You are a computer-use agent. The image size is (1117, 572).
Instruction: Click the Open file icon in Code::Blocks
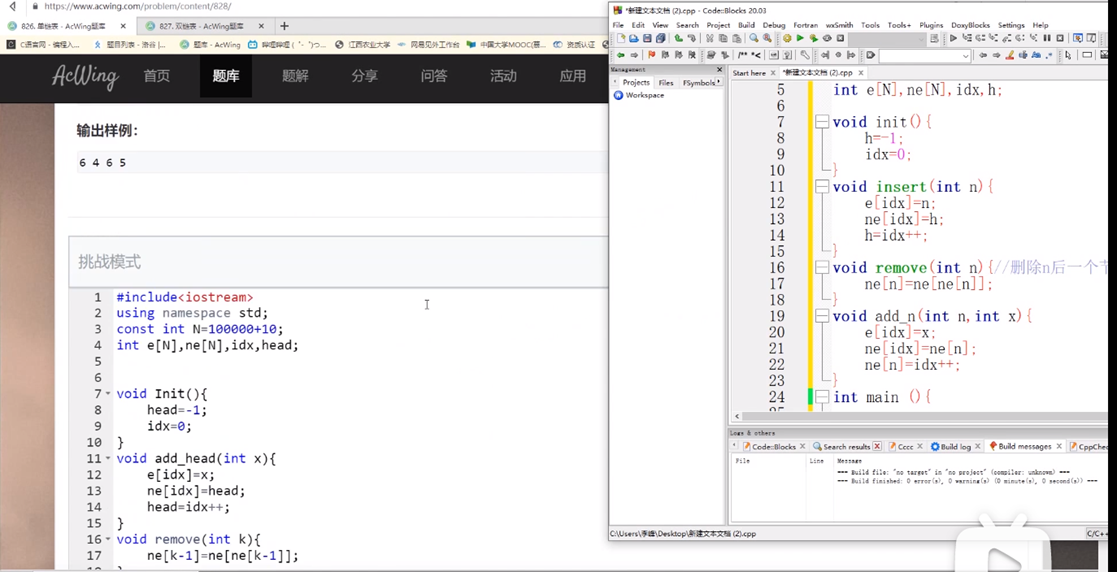click(634, 38)
